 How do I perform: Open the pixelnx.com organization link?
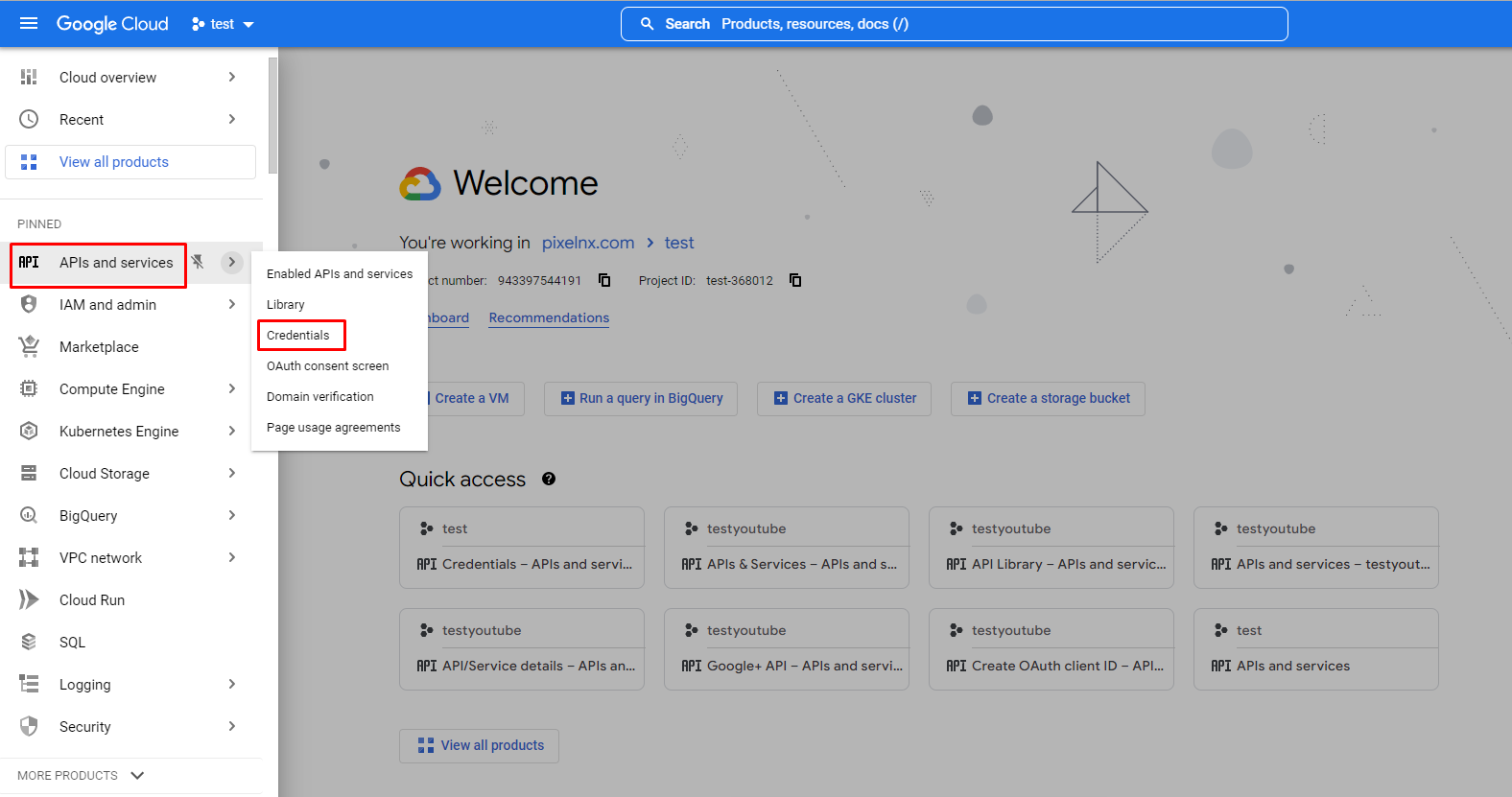pyautogui.click(x=588, y=243)
